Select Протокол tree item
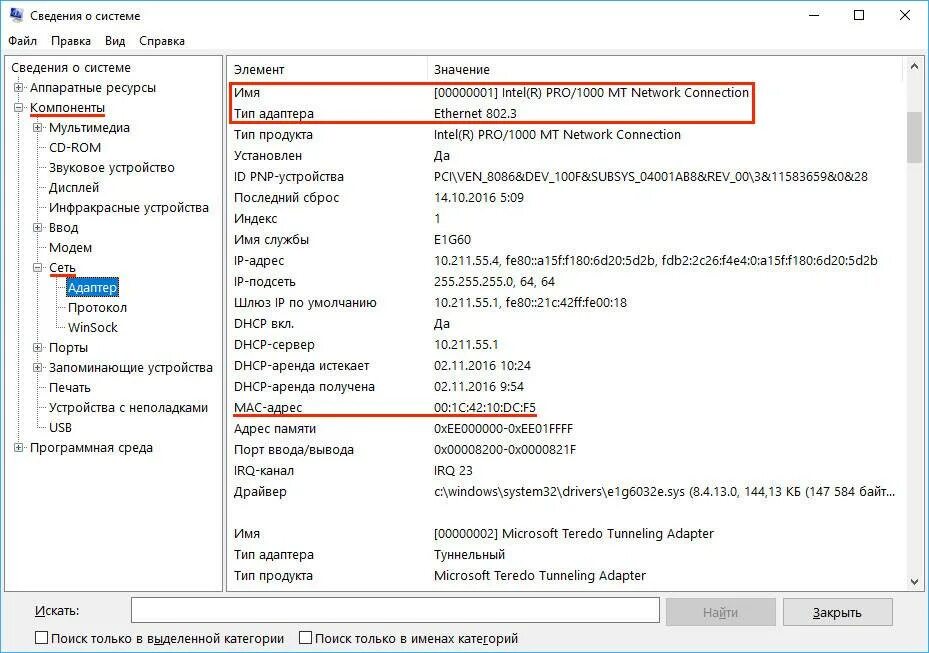The height and width of the screenshot is (653, 929). [x=97, y=308]
